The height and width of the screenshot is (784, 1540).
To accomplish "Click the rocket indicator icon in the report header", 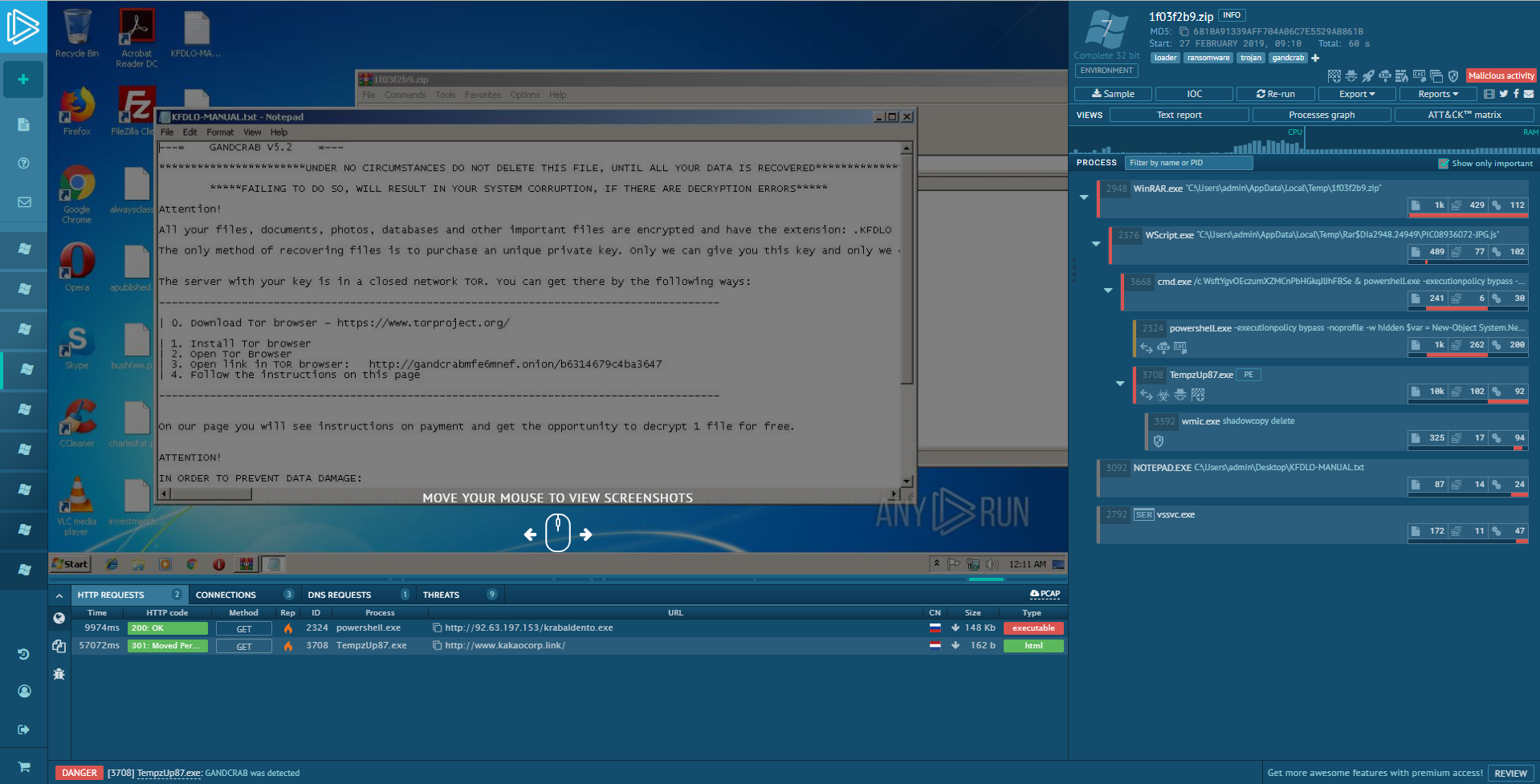I will (1368, 76).
